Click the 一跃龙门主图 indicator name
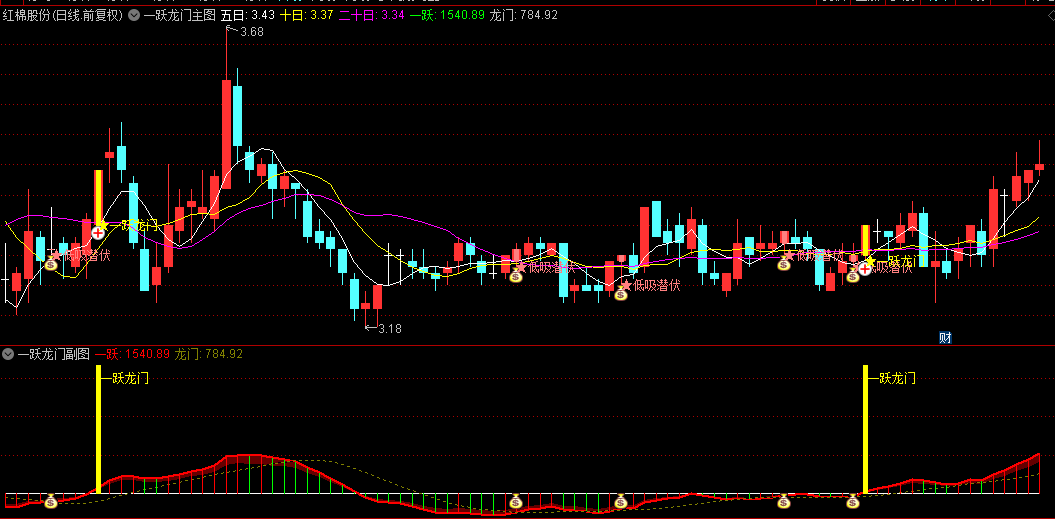The height and width of the screenshot is (519, 1055). (x=179, y=15)
